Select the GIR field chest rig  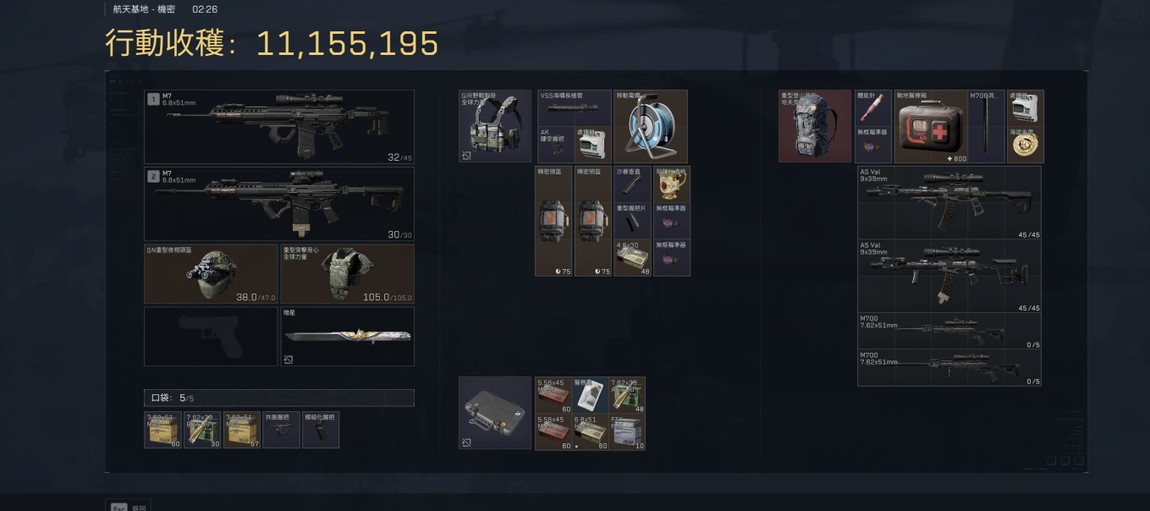tap(495, 126)
